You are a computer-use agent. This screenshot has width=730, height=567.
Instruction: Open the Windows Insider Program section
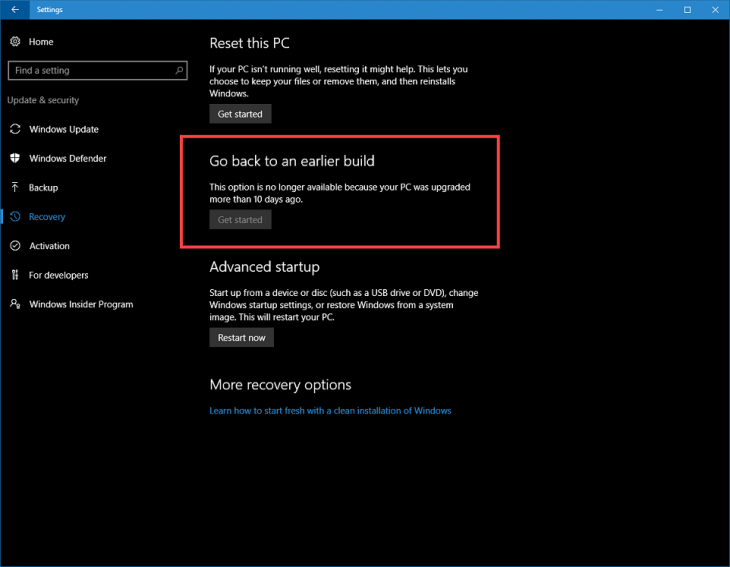[x=81, y=304]
